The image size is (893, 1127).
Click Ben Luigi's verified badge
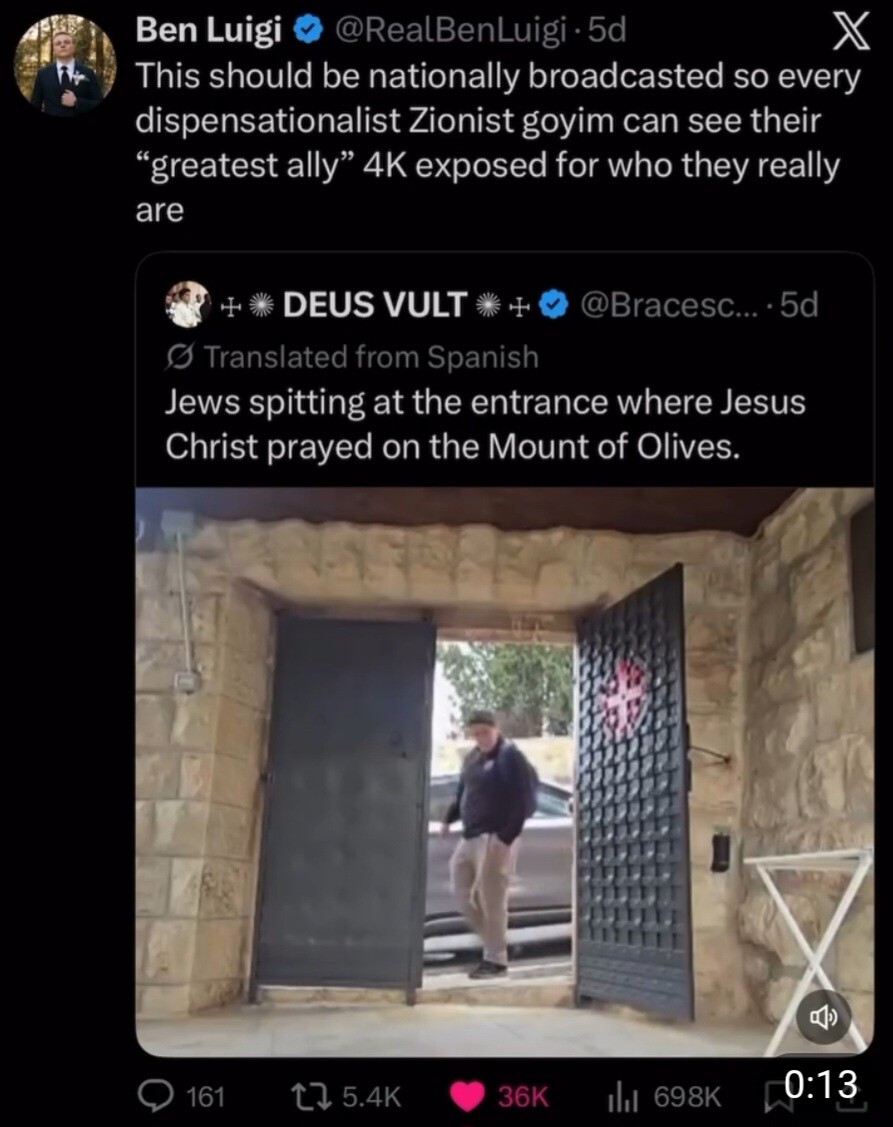[308, 31]
